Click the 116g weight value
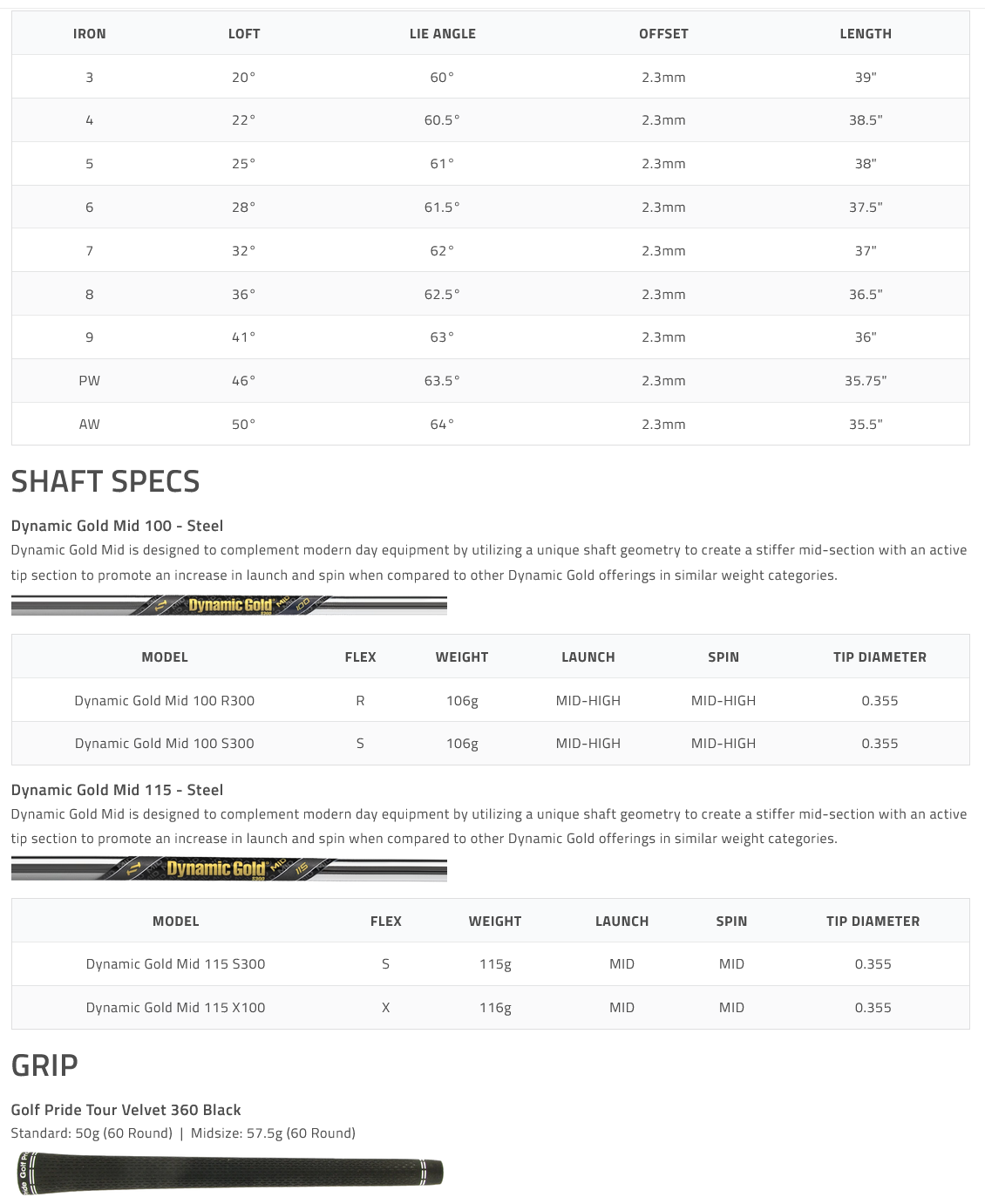This screenshot has width=985, height=1204. coord(495,1008)
